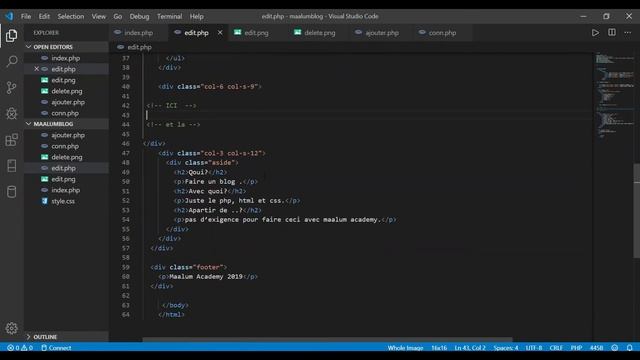Viewport: 640px width, 360px height.
Task: Click line number 59 in gutter
Action: [126, 267]
